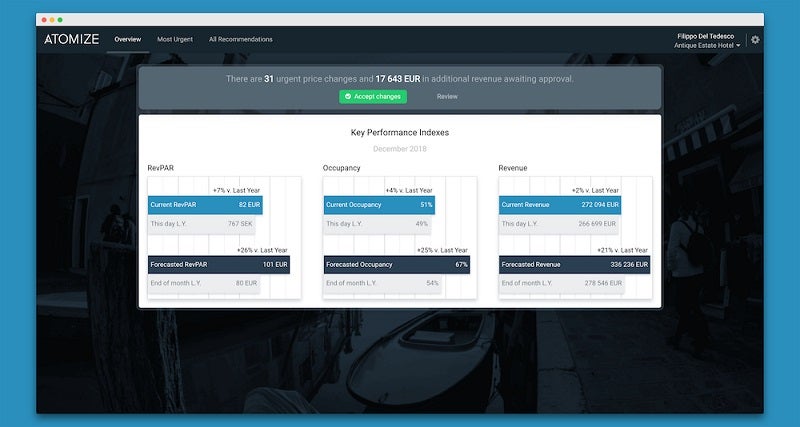The width and height of the screenshot is (800, 427).
Task: Click Revenue This day L.Y. 266 699 EUR row
Action: click(x=559, y=224)
